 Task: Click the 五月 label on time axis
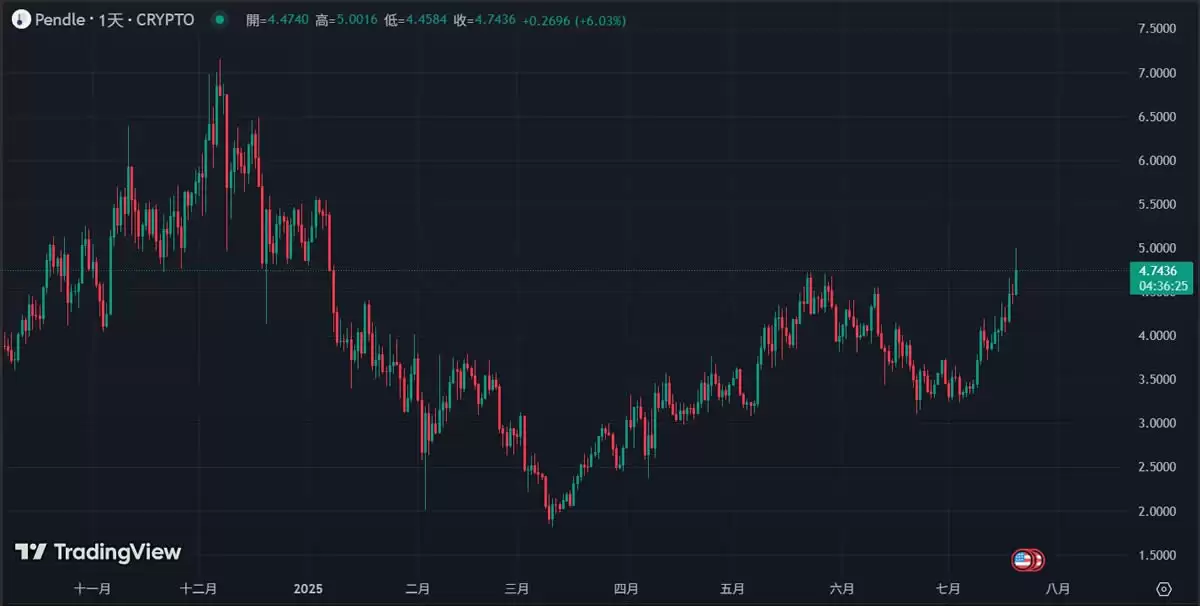point(732,589)
